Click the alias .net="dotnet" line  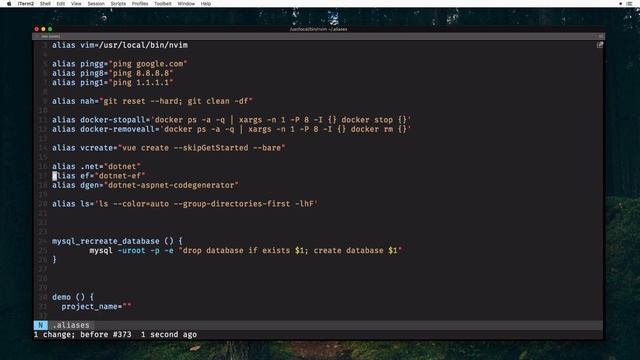[96, 167]
